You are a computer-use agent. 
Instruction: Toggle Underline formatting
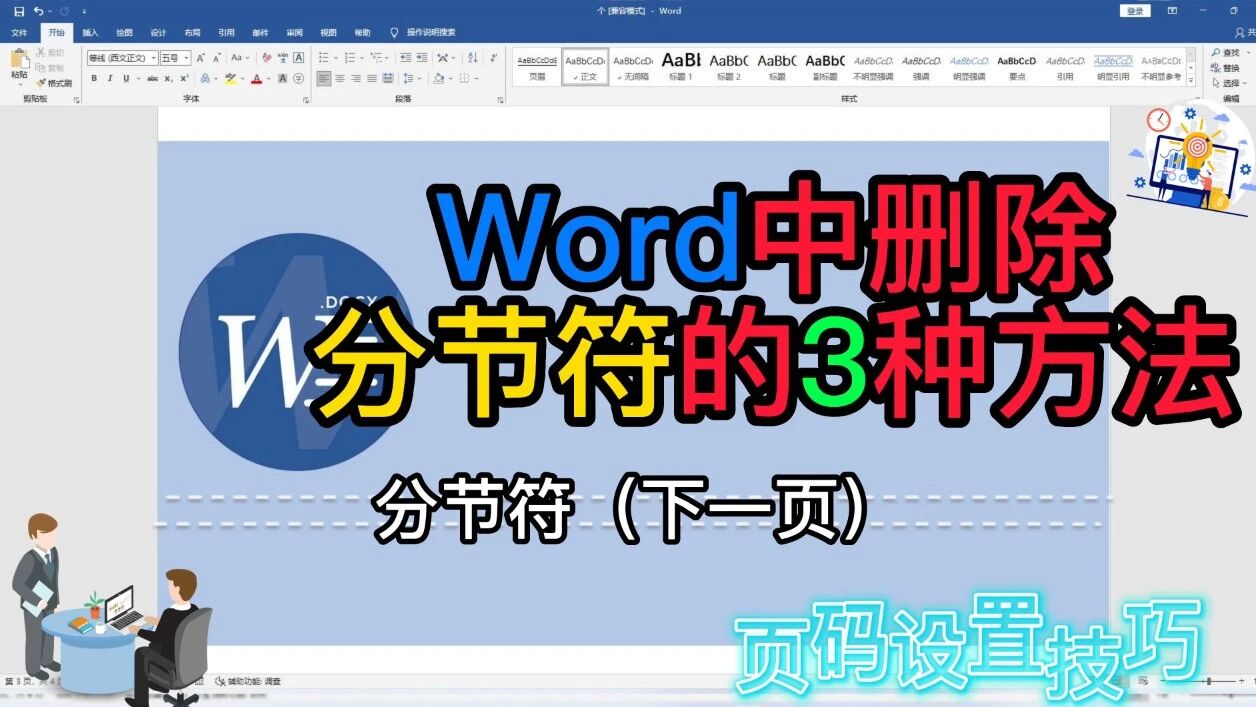126,79
